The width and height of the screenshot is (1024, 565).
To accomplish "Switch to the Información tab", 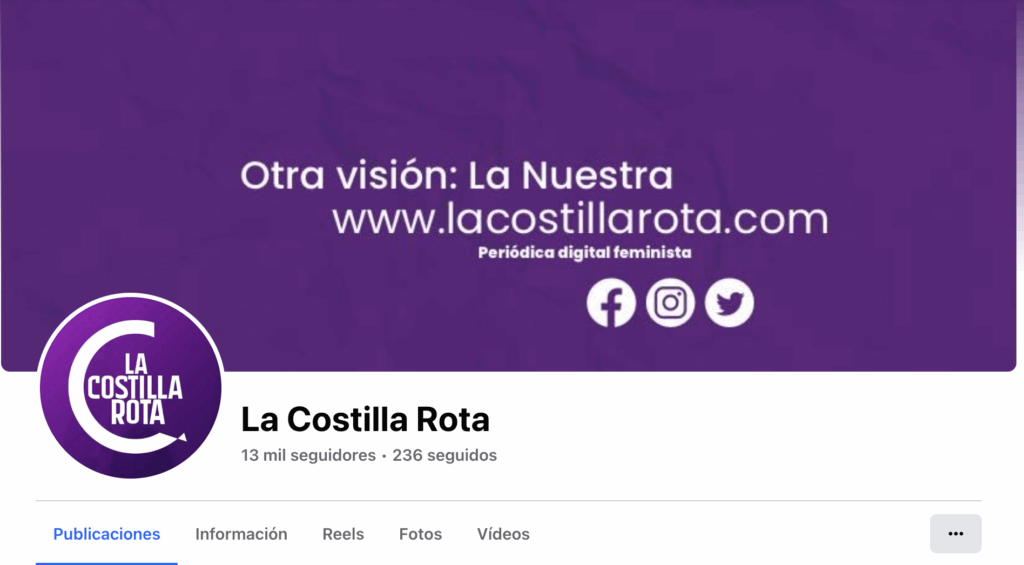I will click(x=241, y=534).
